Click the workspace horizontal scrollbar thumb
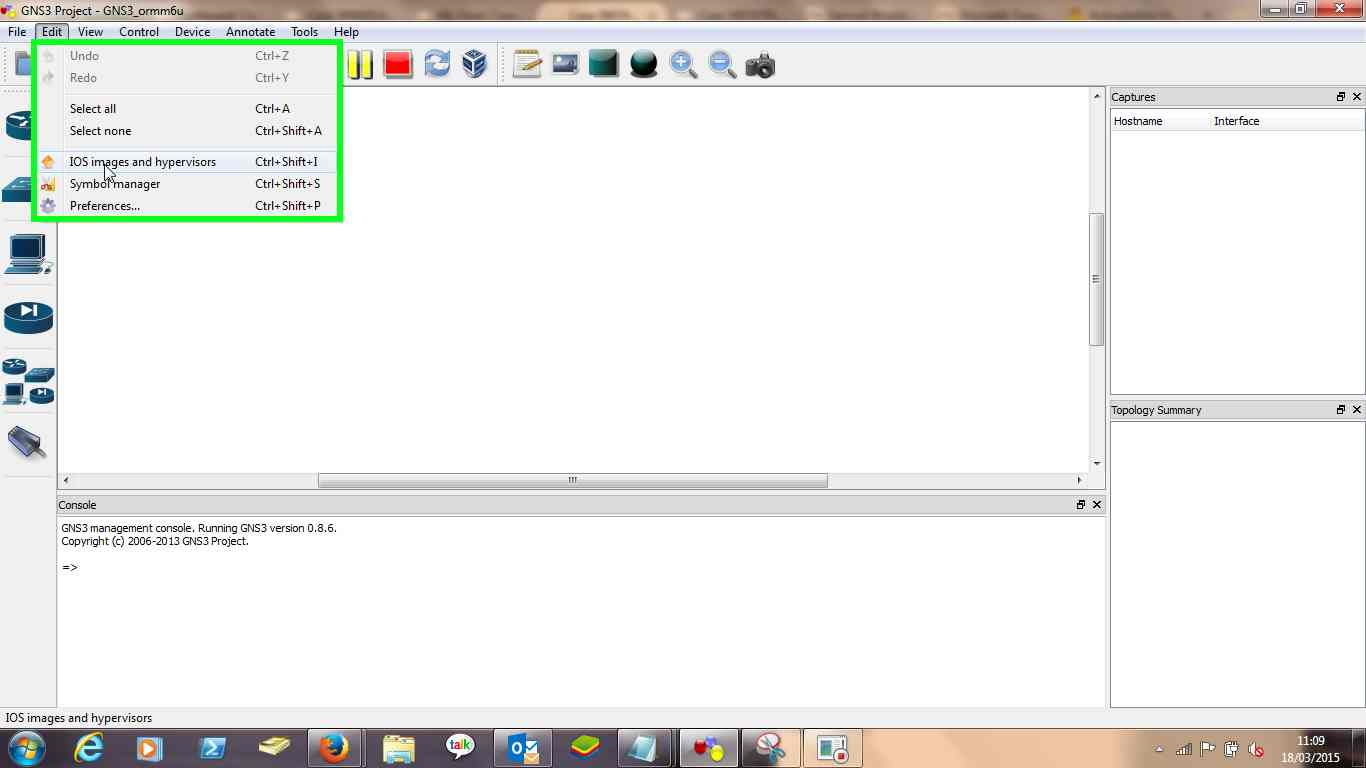Screen dimensions: 1366x768 coord(573,480)
